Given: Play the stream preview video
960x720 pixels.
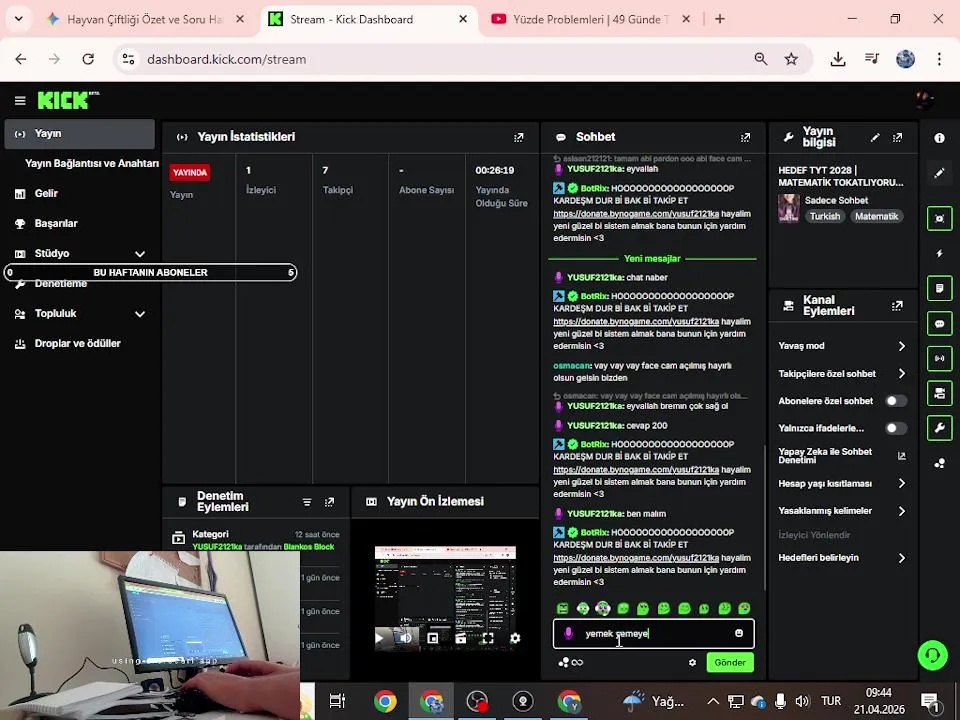Looking at the screenshot, I should tap(380, 638).
